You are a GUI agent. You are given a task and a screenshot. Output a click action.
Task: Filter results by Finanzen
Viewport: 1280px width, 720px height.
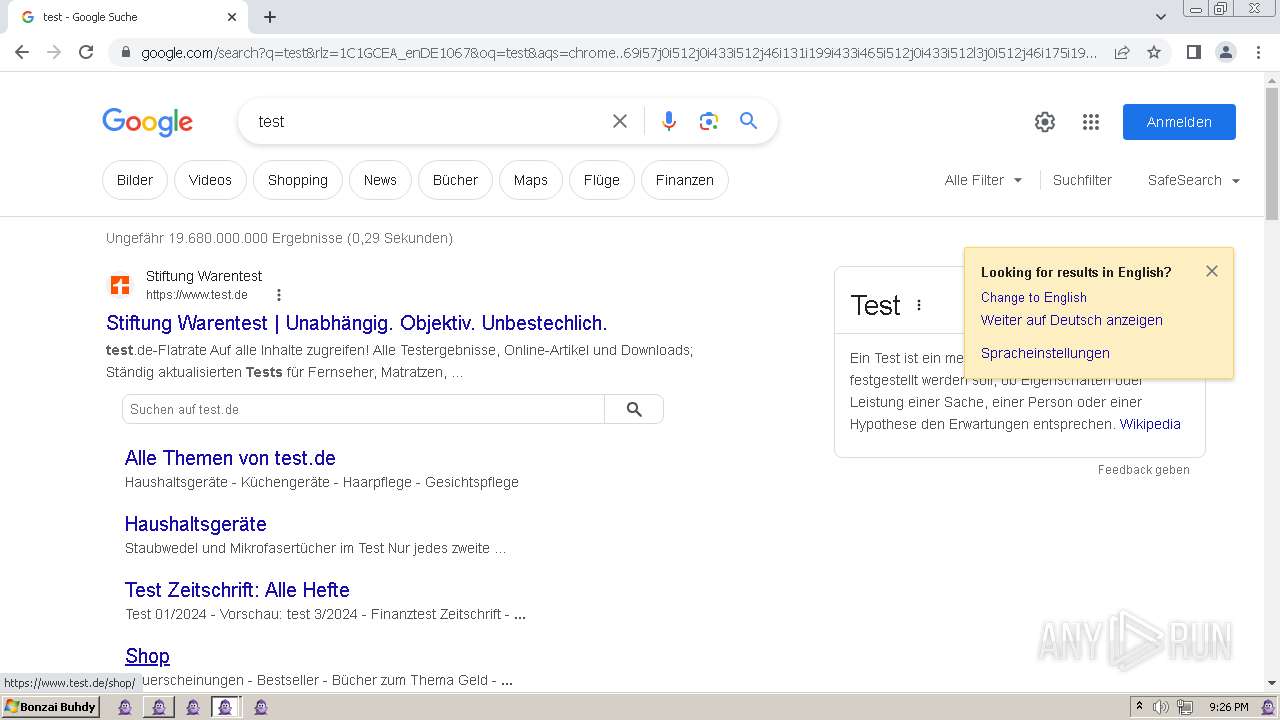685,180
